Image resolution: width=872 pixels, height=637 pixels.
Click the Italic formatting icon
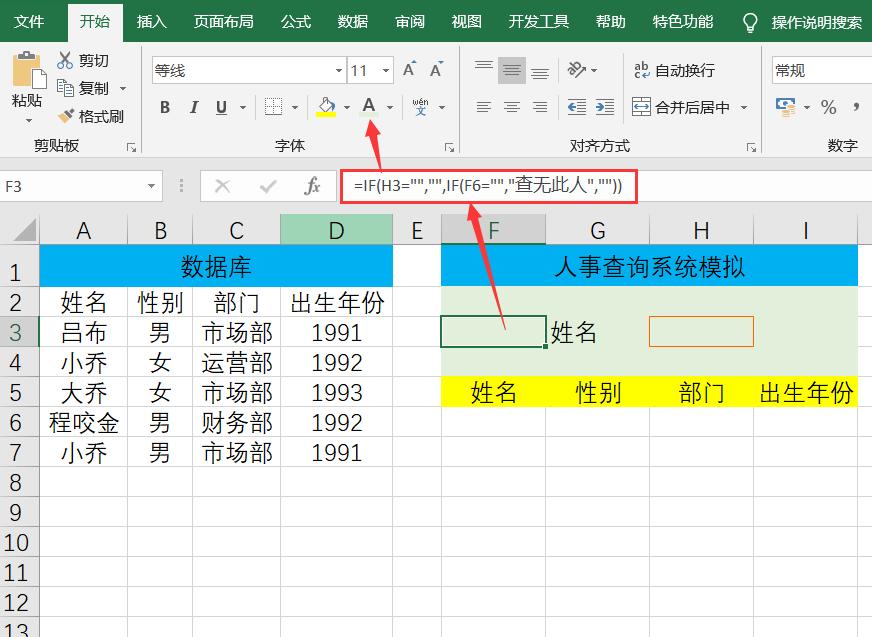tap(192, 107)
